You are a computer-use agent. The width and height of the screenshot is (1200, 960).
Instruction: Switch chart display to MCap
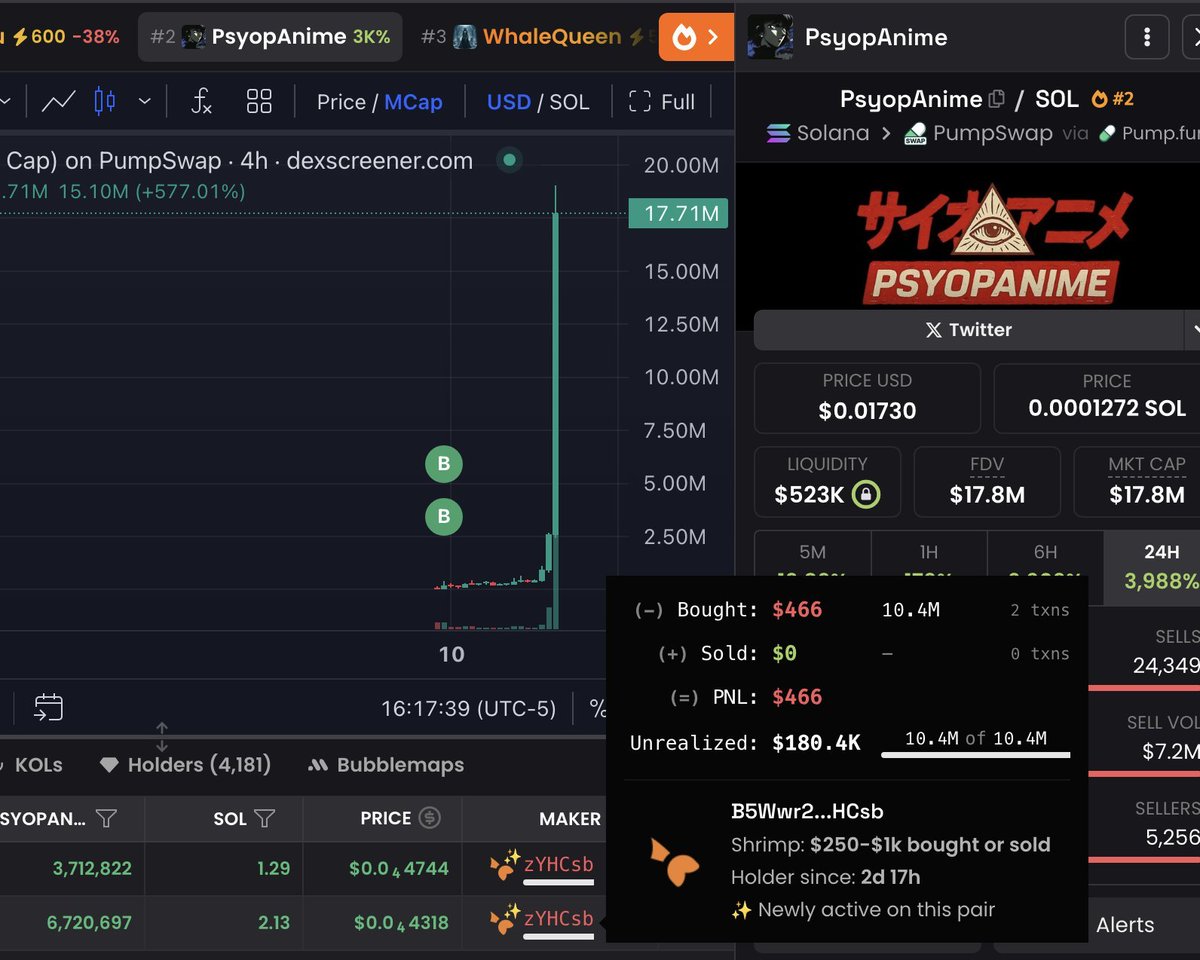coord(415,101)
